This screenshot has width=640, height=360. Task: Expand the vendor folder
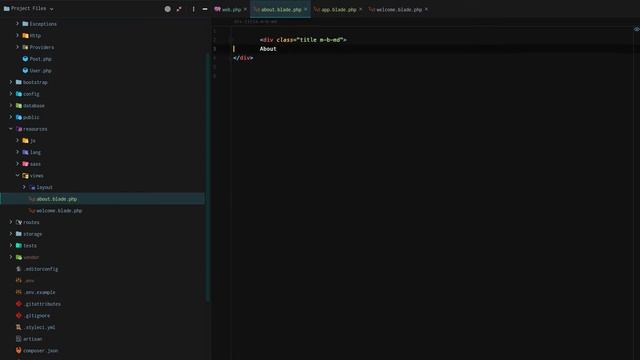tap(11, 257)
